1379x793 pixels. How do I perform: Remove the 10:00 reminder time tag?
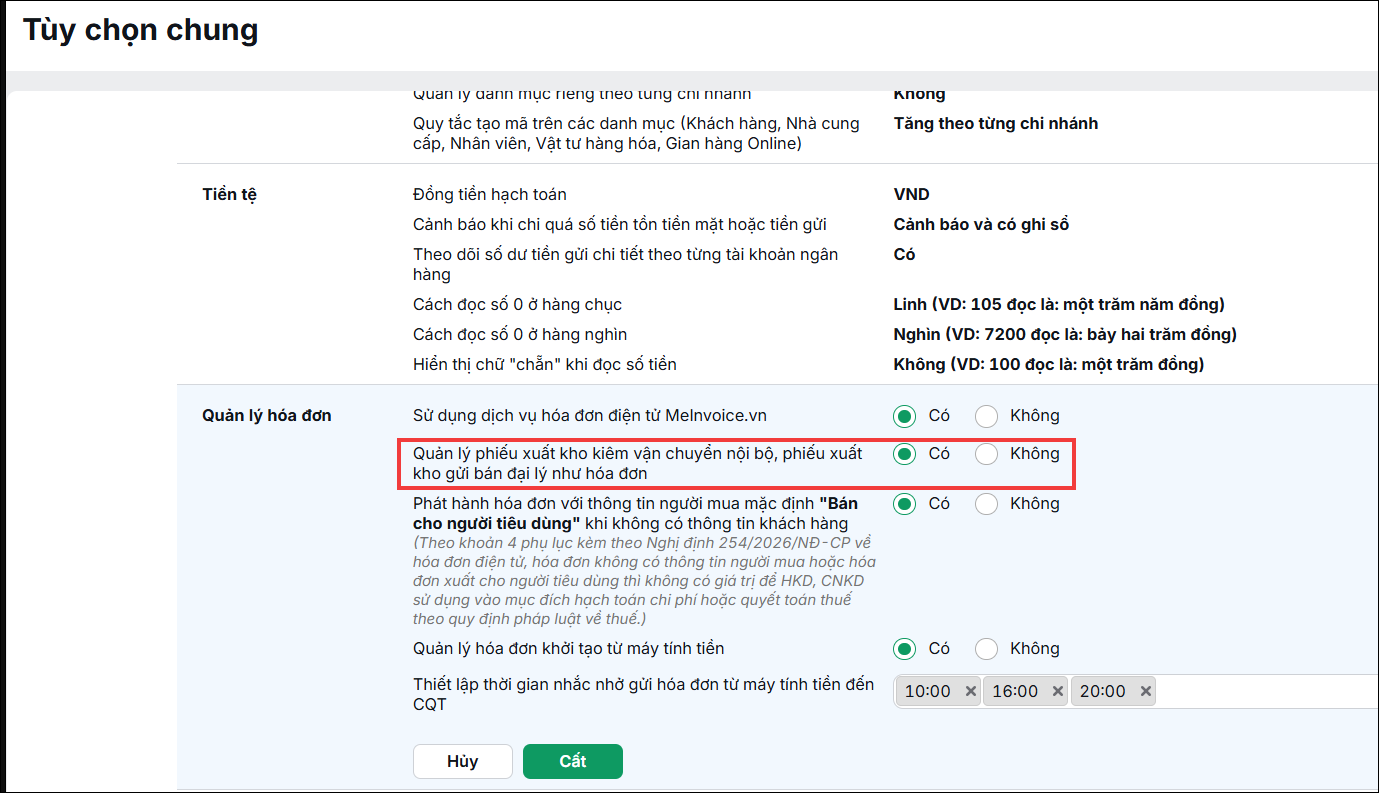(x=970, y=691)
